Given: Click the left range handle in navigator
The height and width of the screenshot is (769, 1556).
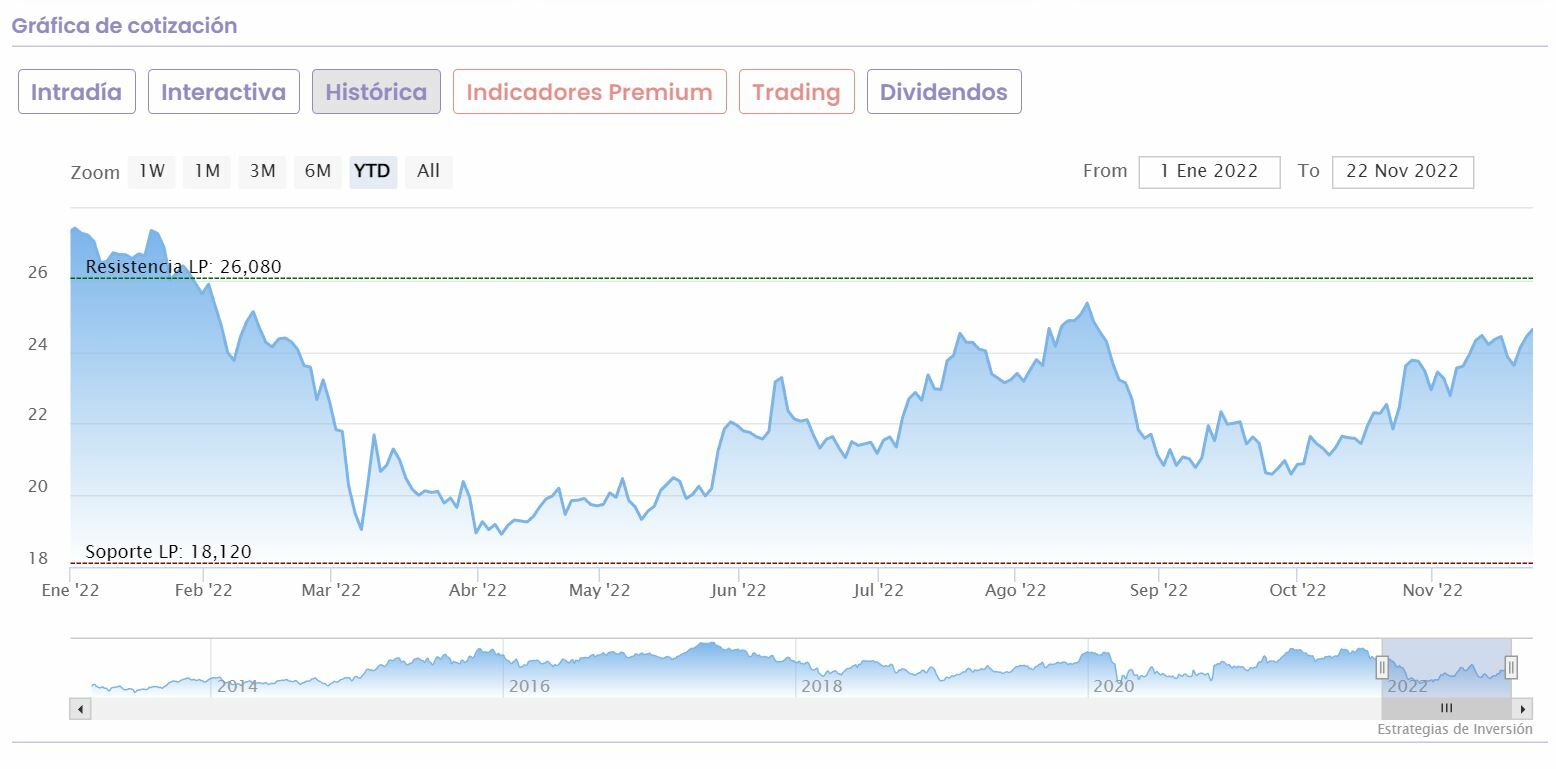Looking at the screenshot, I should click(x=1382, y=667).
